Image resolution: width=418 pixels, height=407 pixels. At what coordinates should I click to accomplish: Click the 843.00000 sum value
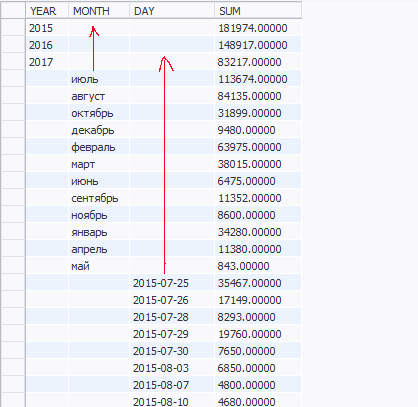coord(244,266)
